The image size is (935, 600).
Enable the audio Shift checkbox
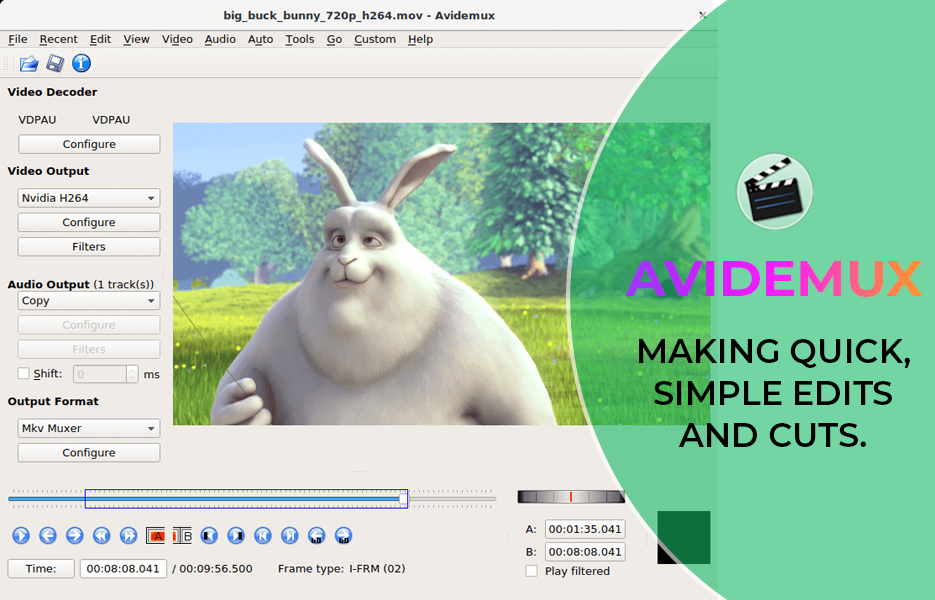coord(24,373)
